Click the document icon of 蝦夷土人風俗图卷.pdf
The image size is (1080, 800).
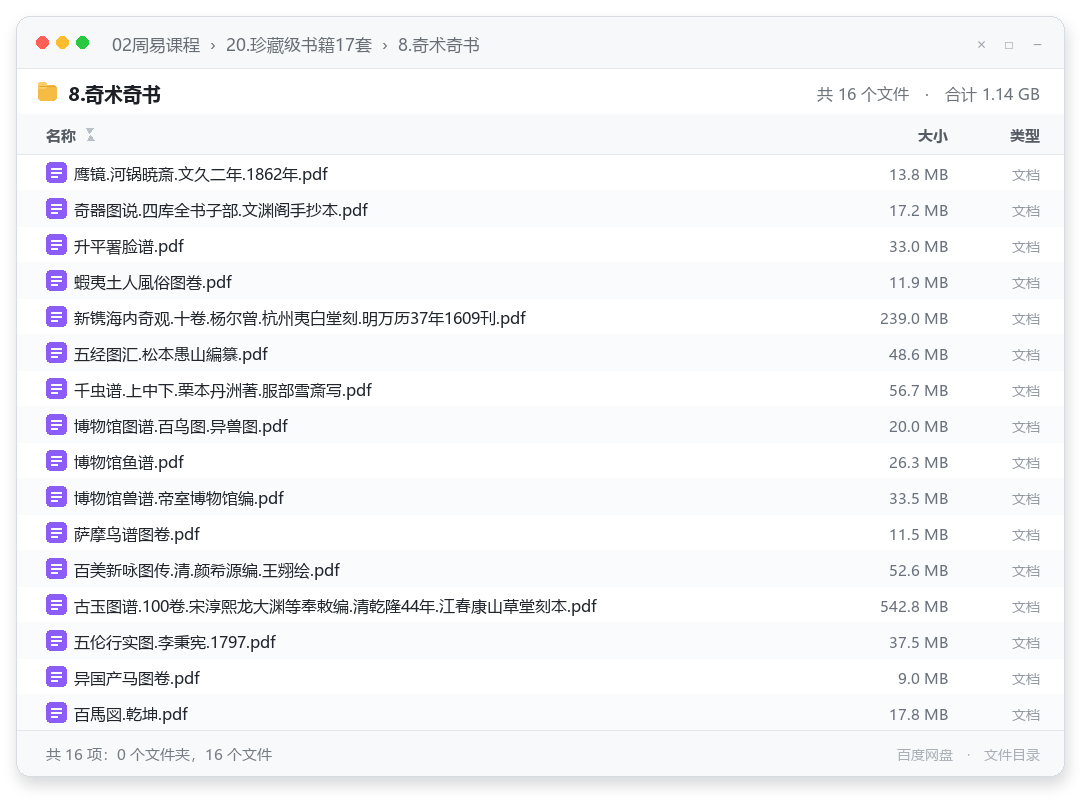[56, 281]
